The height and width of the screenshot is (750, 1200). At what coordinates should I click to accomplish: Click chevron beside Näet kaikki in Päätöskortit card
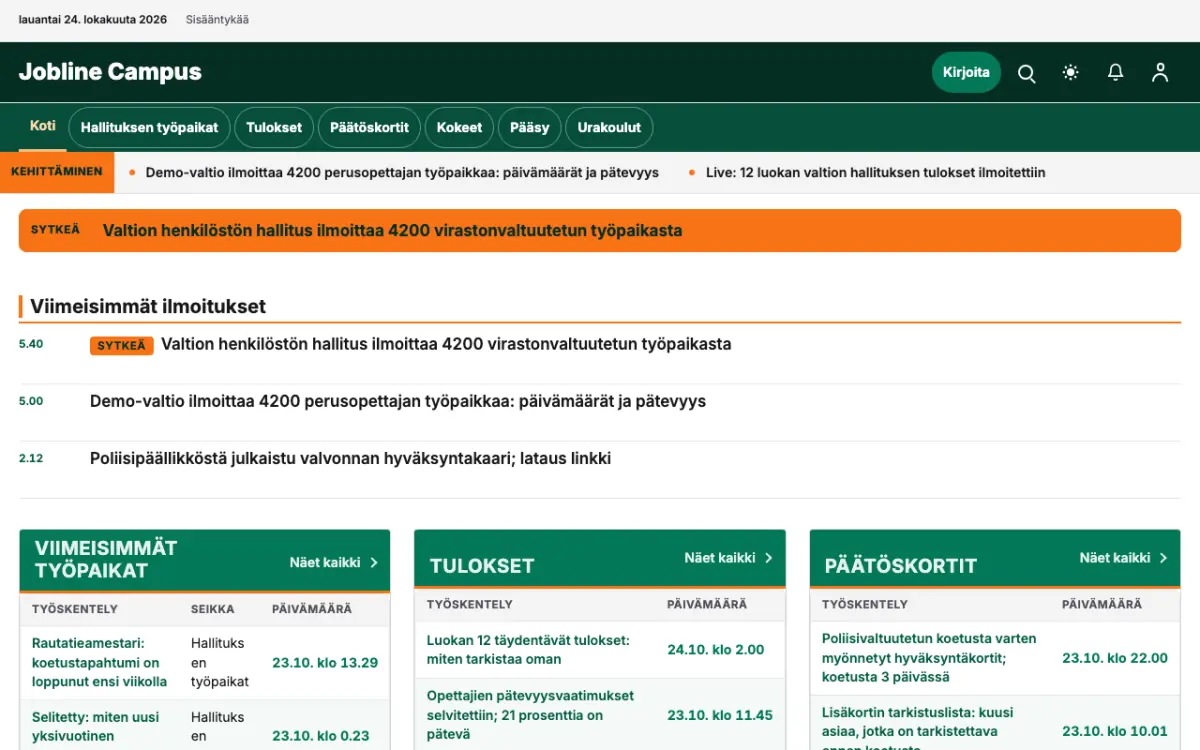[x=1163, y=558]
